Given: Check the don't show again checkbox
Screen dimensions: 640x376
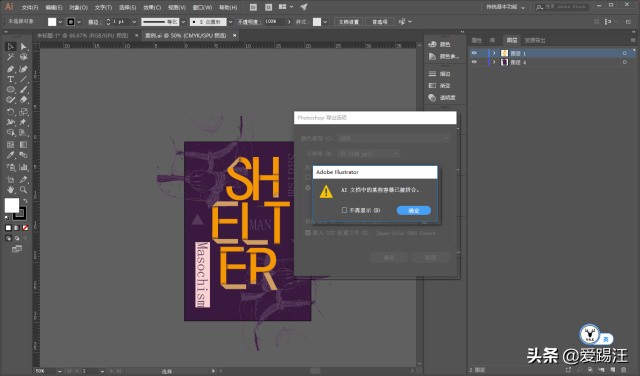Looking at the screenshot, I should coord(344,210).
